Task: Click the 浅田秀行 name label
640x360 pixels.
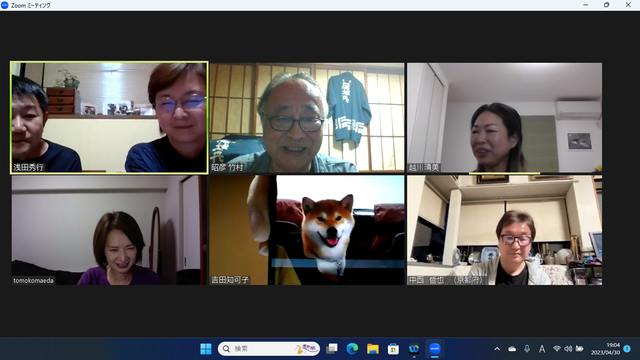Action: pyautogui.click(x=28, y=167)
